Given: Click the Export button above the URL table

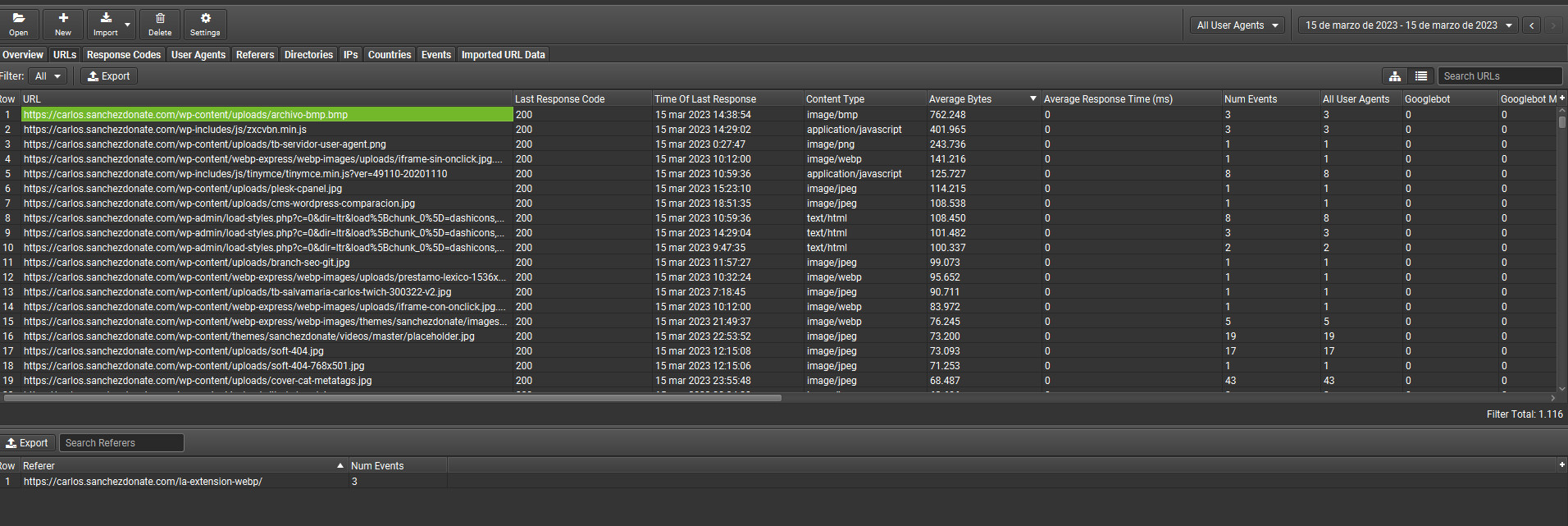Looking at the screenshot, I should (x=109, y=76).
